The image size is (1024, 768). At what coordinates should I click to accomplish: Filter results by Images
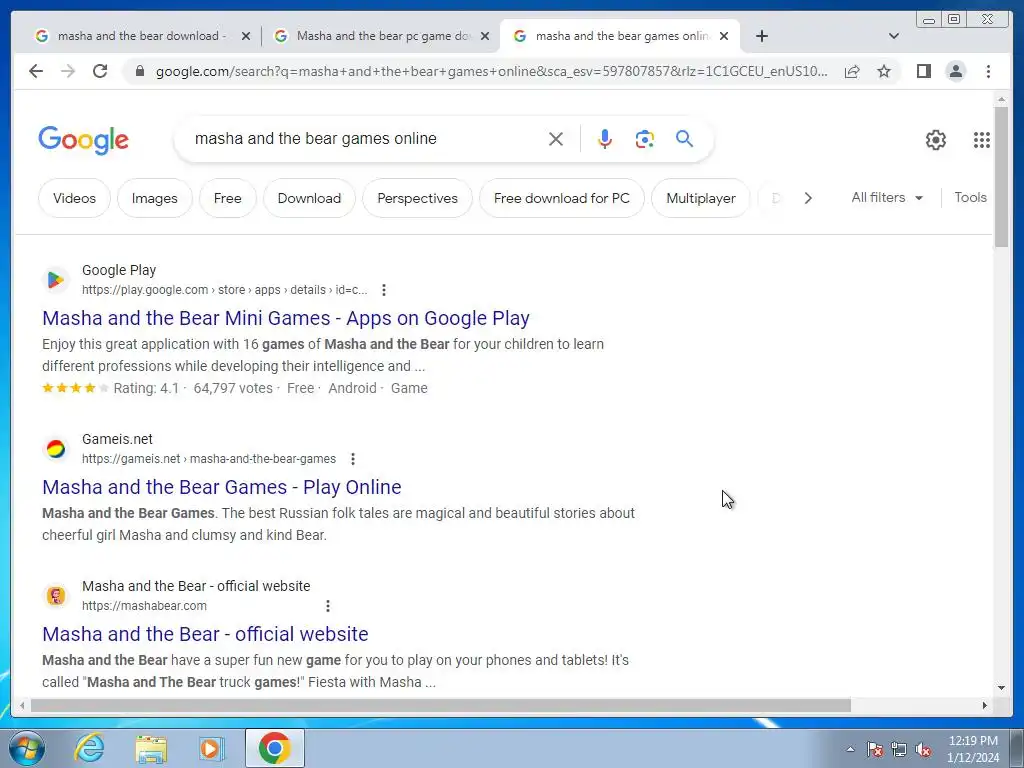(x=155, y=198)
